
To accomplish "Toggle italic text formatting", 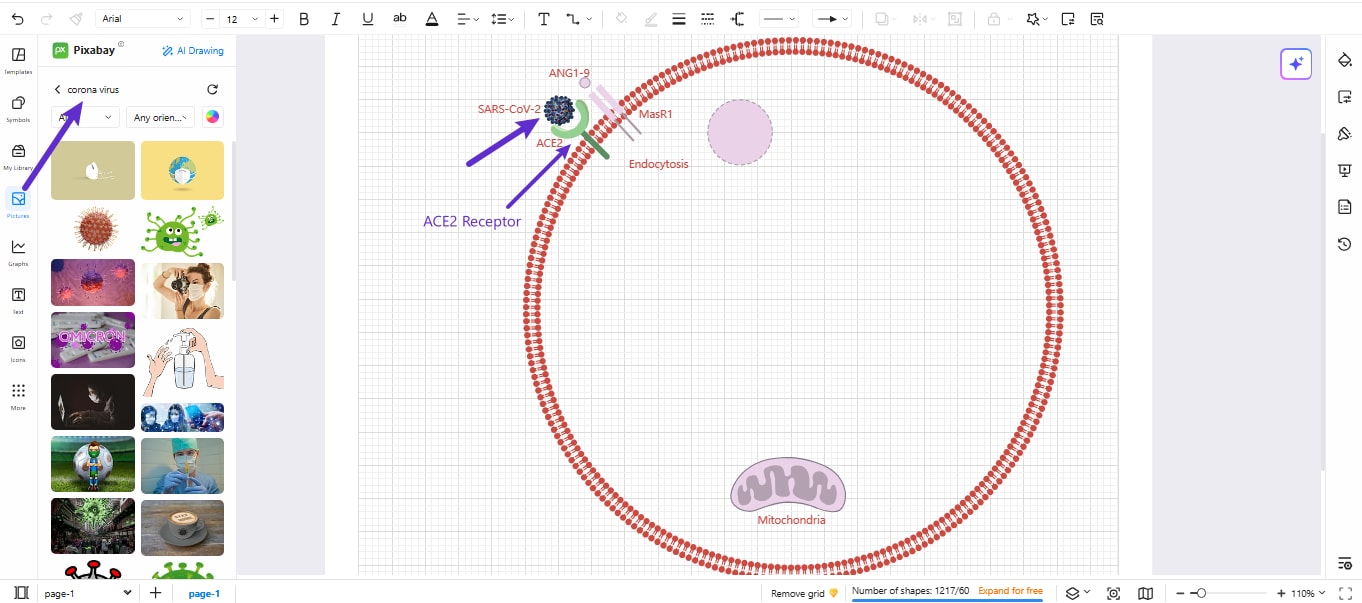I will point(335,18).
